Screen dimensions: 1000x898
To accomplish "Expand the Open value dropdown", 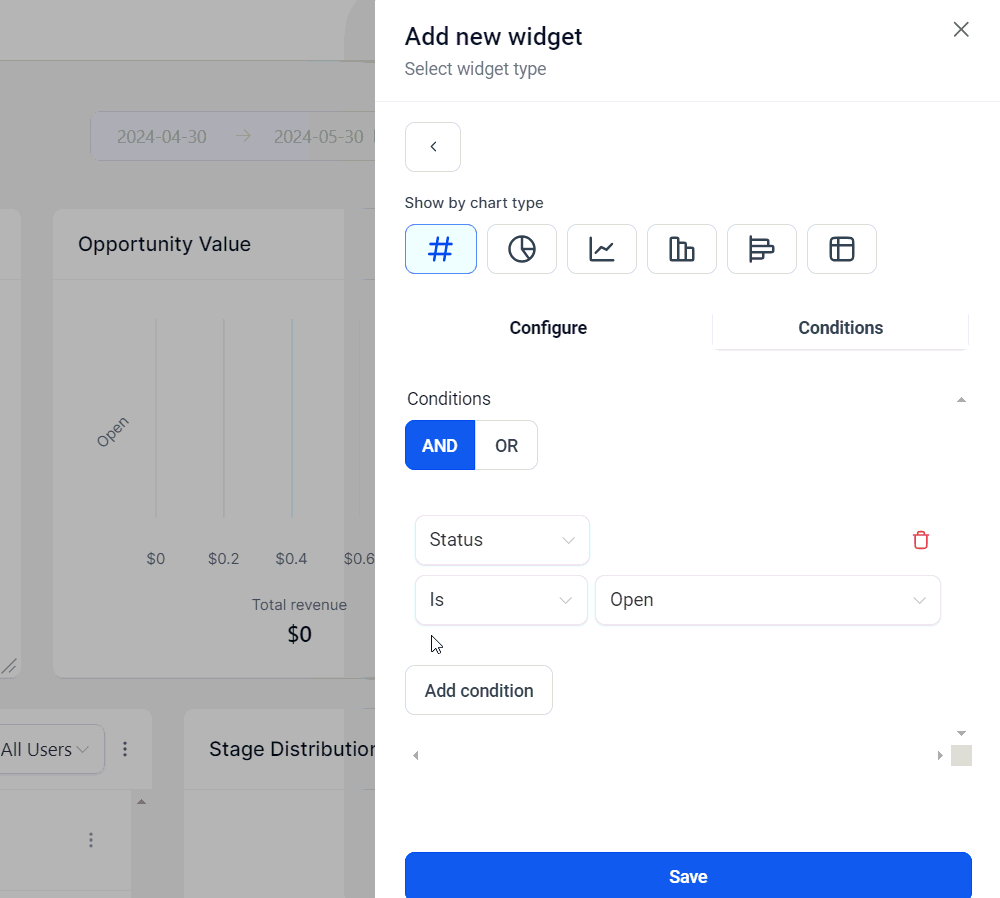I will coord(767,600).
